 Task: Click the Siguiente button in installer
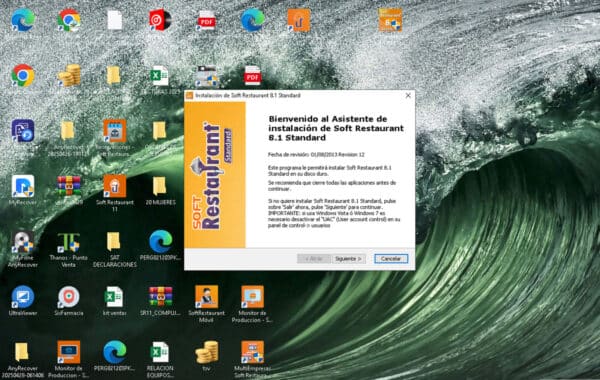[348, 259]
